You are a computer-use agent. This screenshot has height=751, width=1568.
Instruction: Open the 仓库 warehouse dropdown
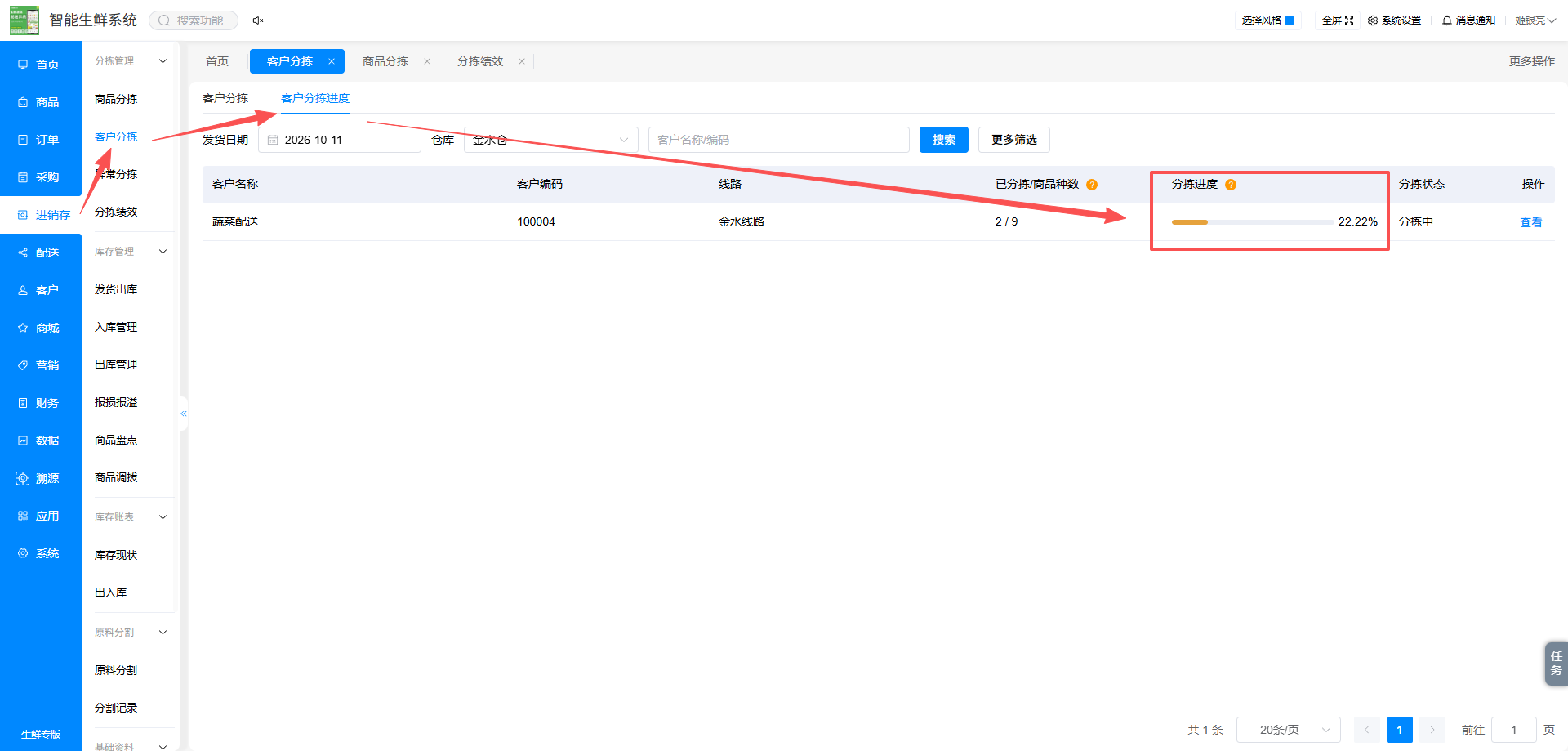point(551,140)
